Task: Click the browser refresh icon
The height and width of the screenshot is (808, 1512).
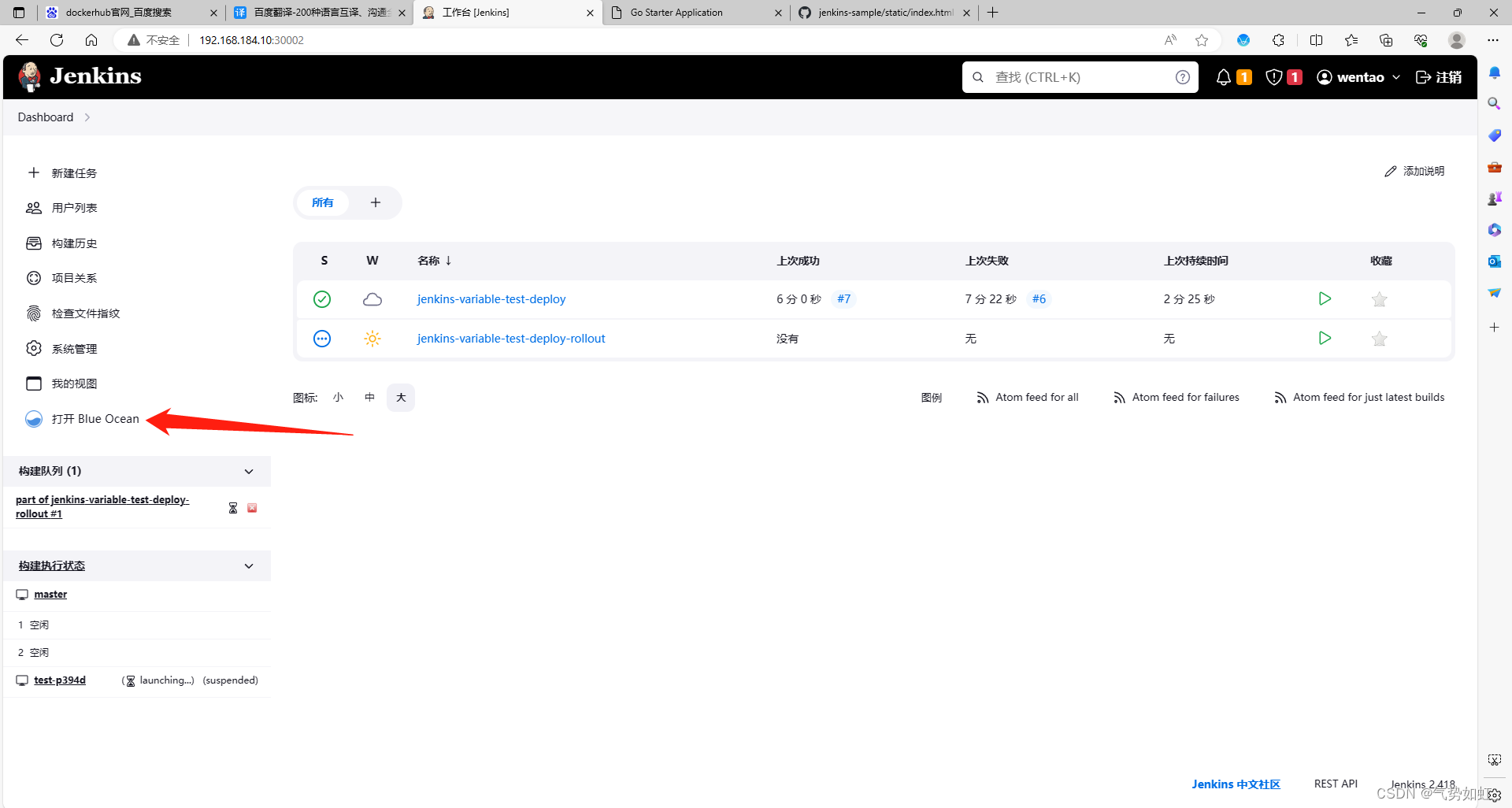Action: pyautogui.click(x=57, y=40)
